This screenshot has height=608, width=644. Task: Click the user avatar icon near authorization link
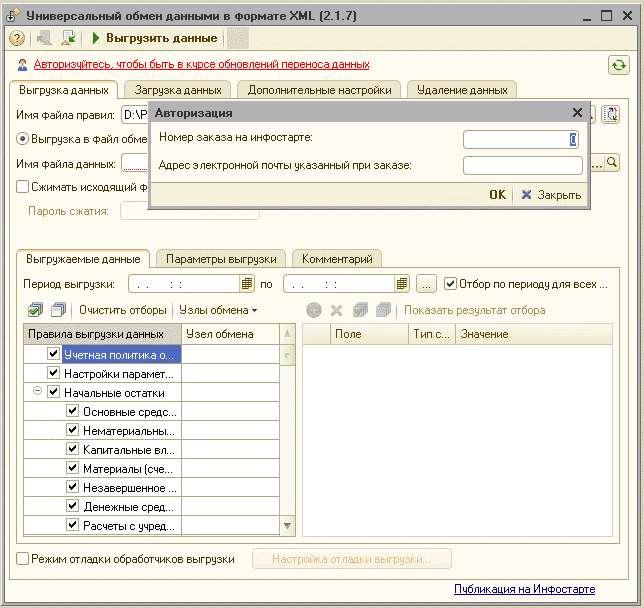pyautogui.click(x=22, y=64)
